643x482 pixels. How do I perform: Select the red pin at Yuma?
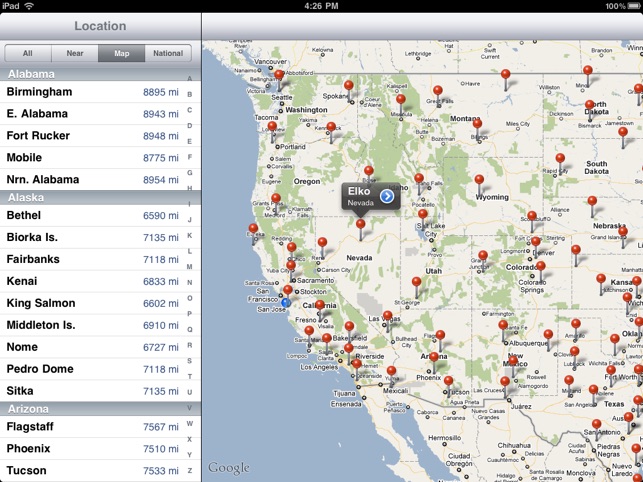point(392,371)
